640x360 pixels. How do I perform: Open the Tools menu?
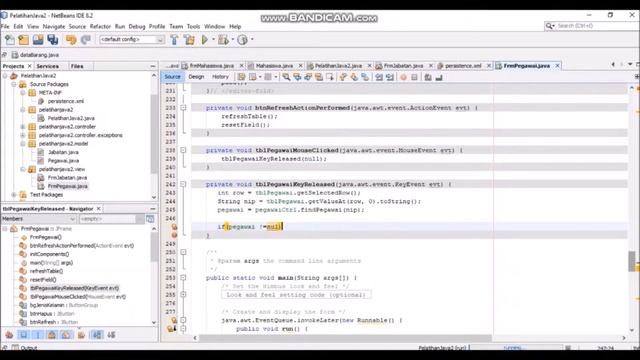coord(193,27)
